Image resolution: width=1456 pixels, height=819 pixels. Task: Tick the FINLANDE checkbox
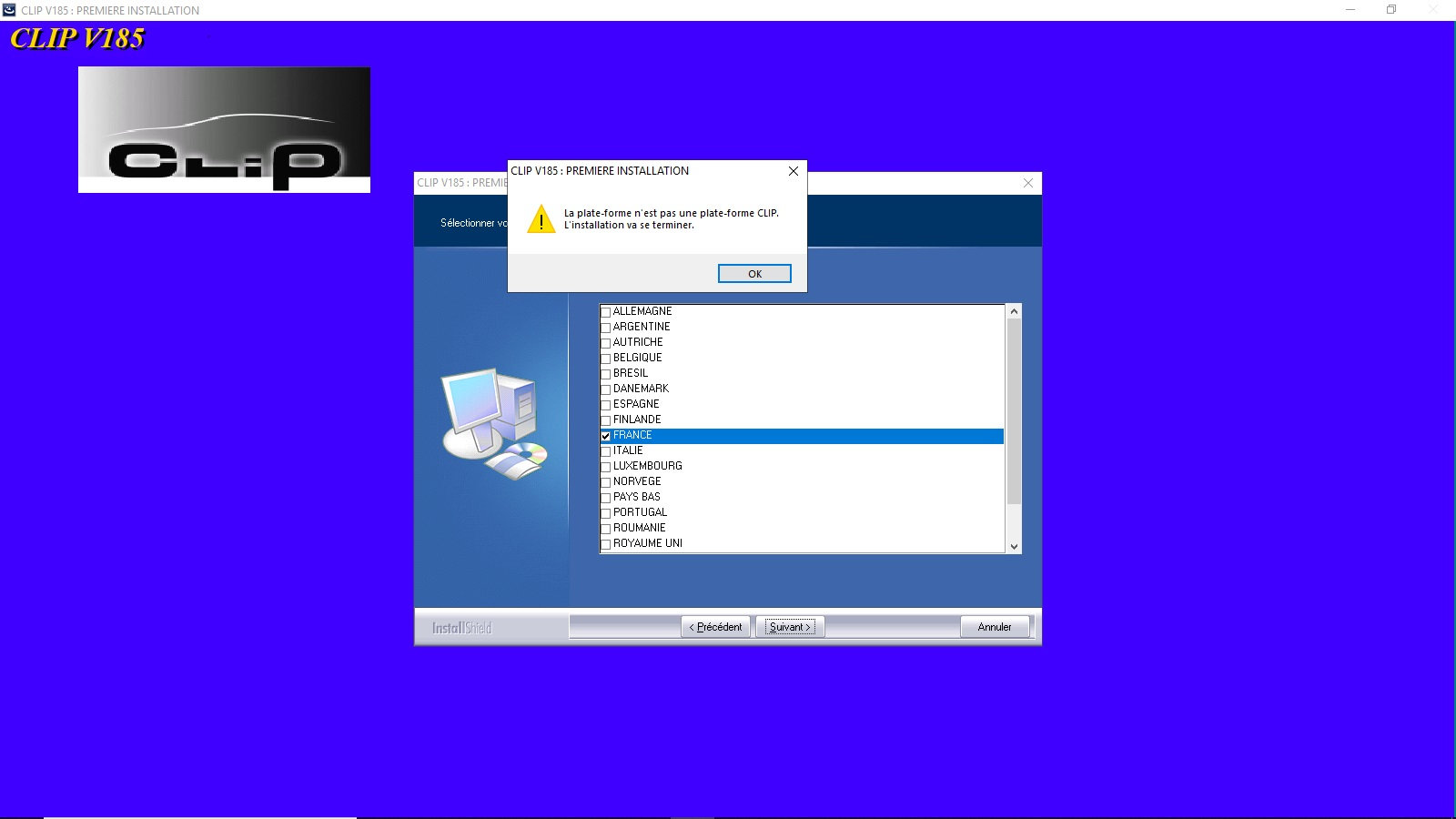pyautogui.click(x=606, y=420)
